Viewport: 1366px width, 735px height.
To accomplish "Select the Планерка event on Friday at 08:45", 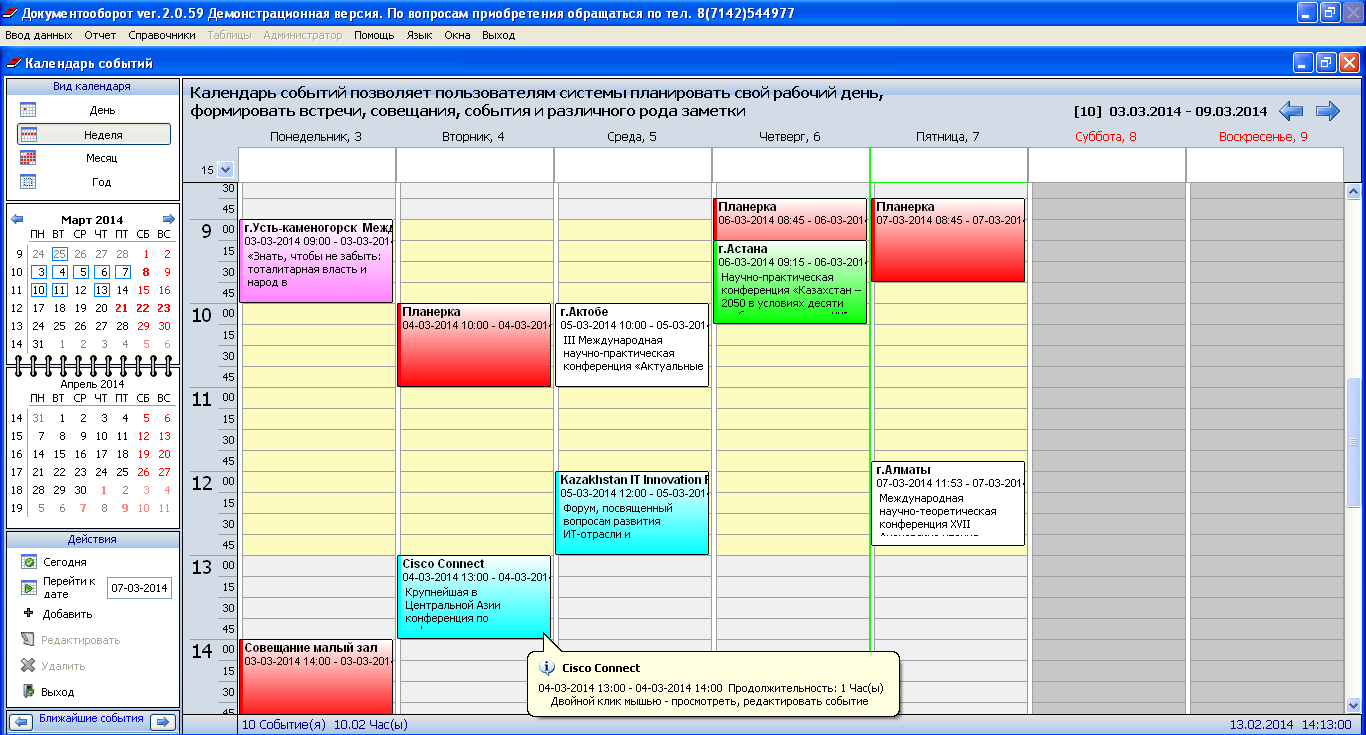I will 948,240.
